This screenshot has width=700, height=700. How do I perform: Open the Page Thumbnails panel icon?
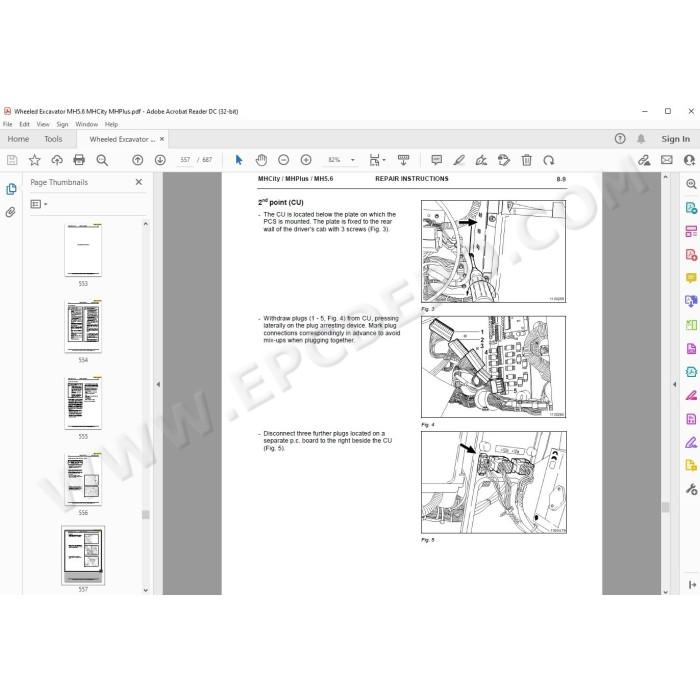click(x=11, y=189)
